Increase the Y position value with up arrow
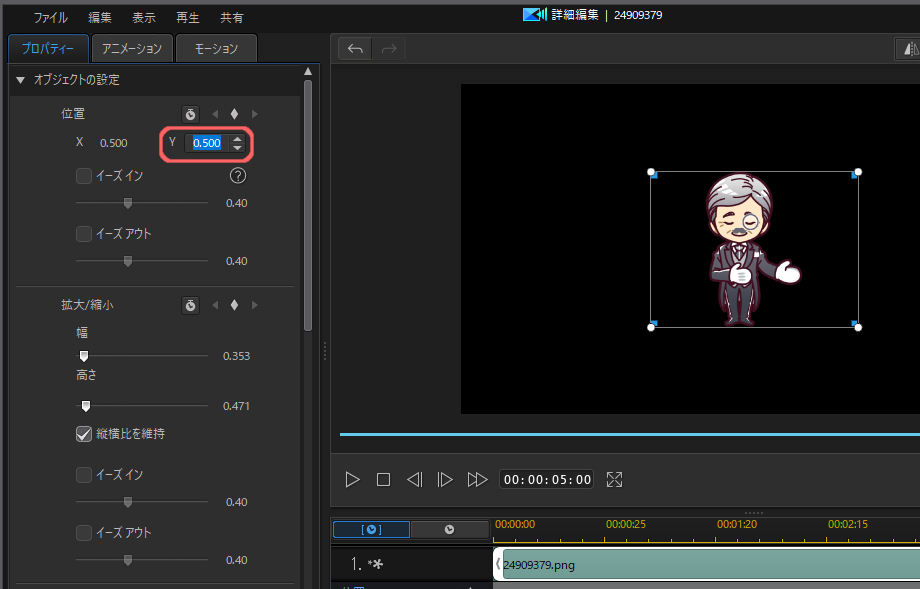 pyautogui.click(x=237, y=138)
